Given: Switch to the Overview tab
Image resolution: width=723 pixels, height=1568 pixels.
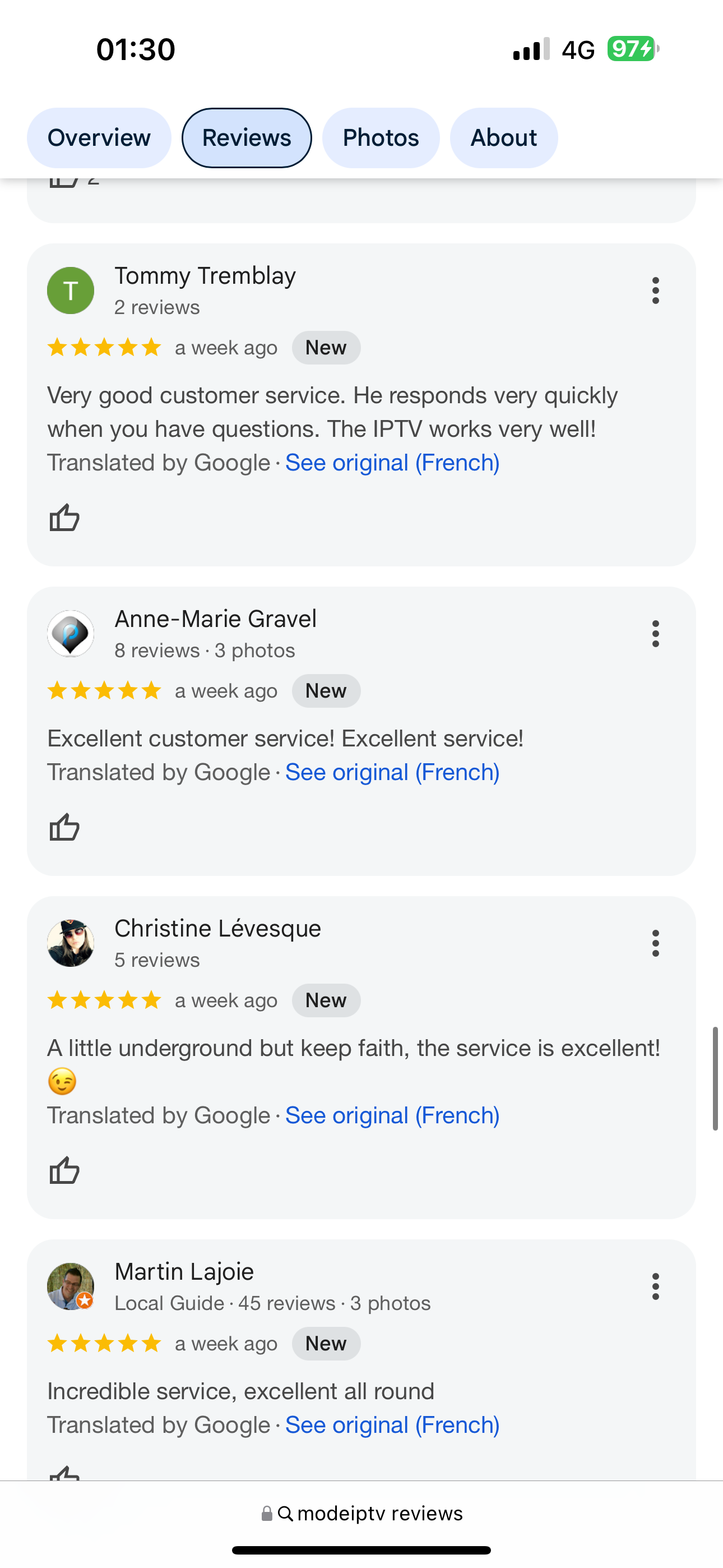Looking at the screenshot, I should pyautogui.click(x=99, y=137).
